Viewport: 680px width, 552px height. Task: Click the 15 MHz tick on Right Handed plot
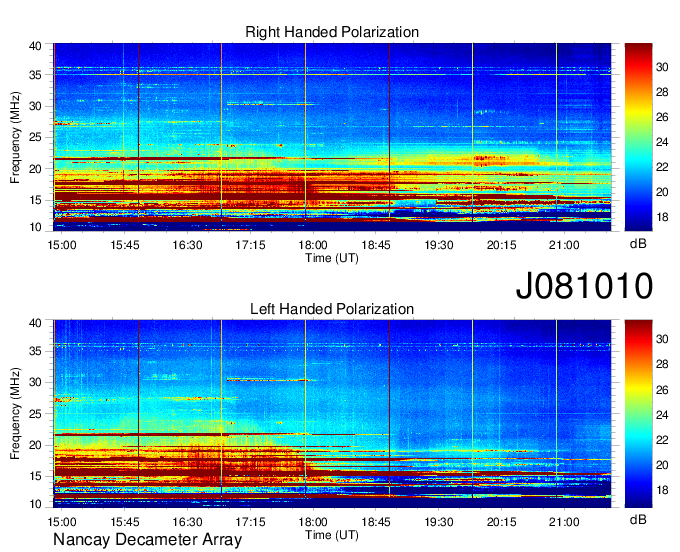pos(35,200)
